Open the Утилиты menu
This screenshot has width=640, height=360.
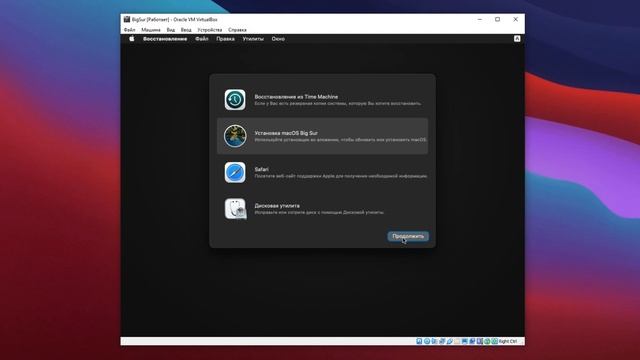click(253, 39)
